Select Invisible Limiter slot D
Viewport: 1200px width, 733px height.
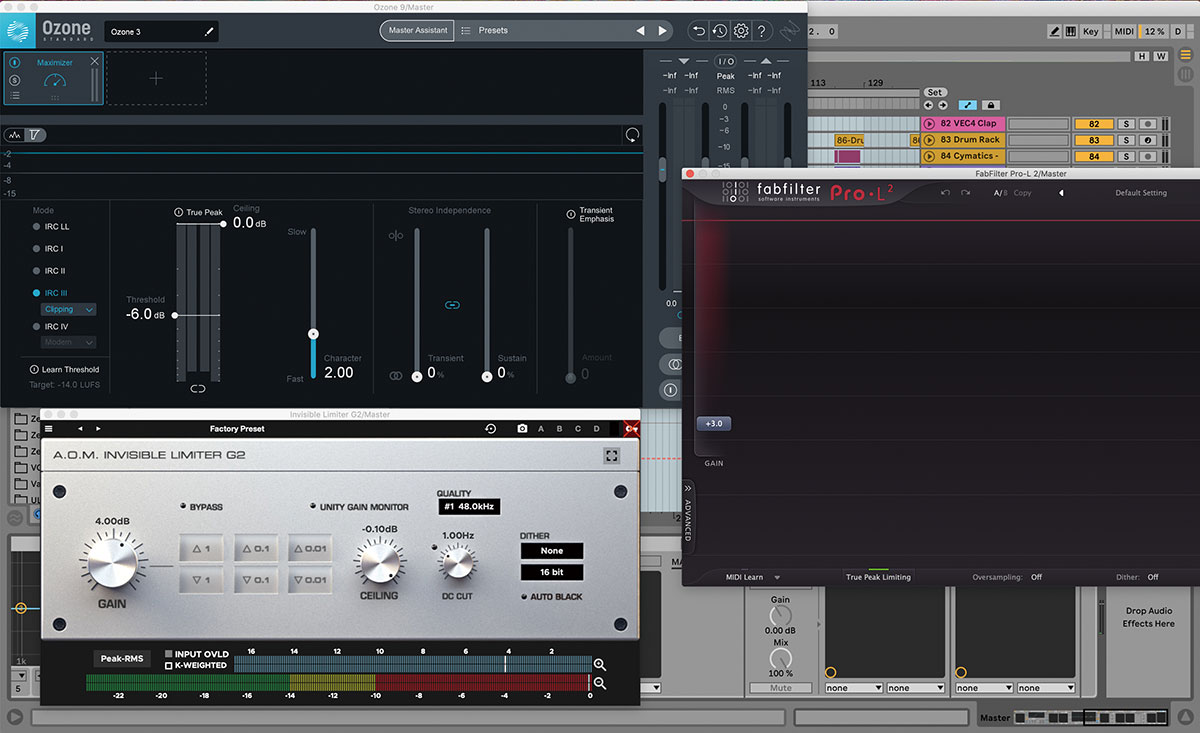pos(597,429)
